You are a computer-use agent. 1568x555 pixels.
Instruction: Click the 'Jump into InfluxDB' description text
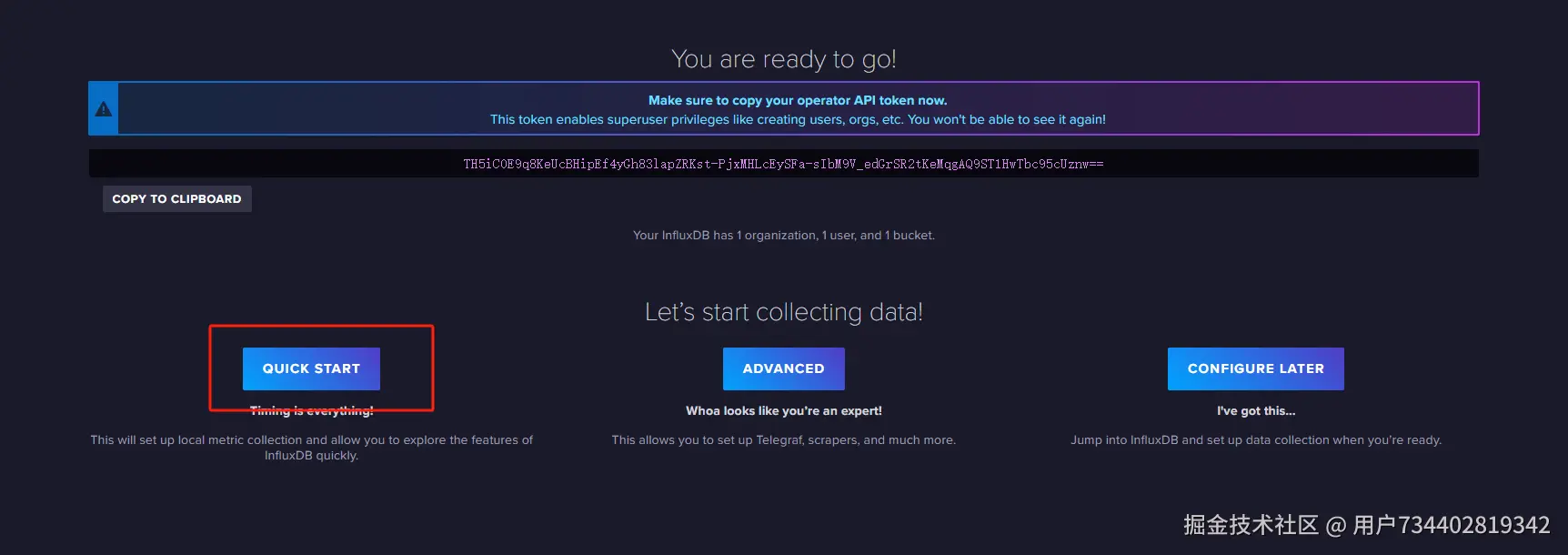tap(1255, 439)
